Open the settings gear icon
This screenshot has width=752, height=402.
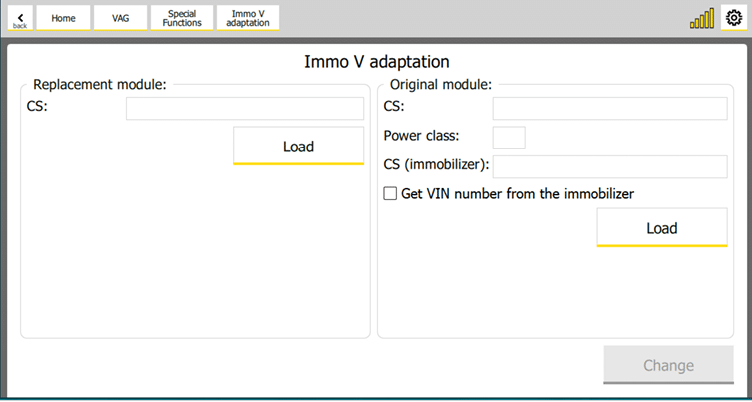pos(733,18)
